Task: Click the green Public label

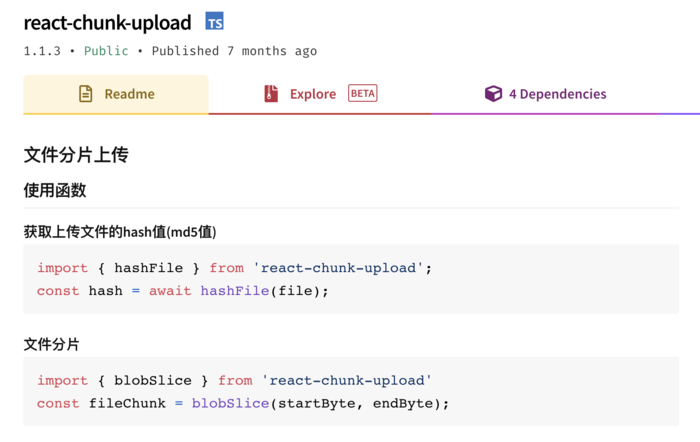Action: point(106,51)
